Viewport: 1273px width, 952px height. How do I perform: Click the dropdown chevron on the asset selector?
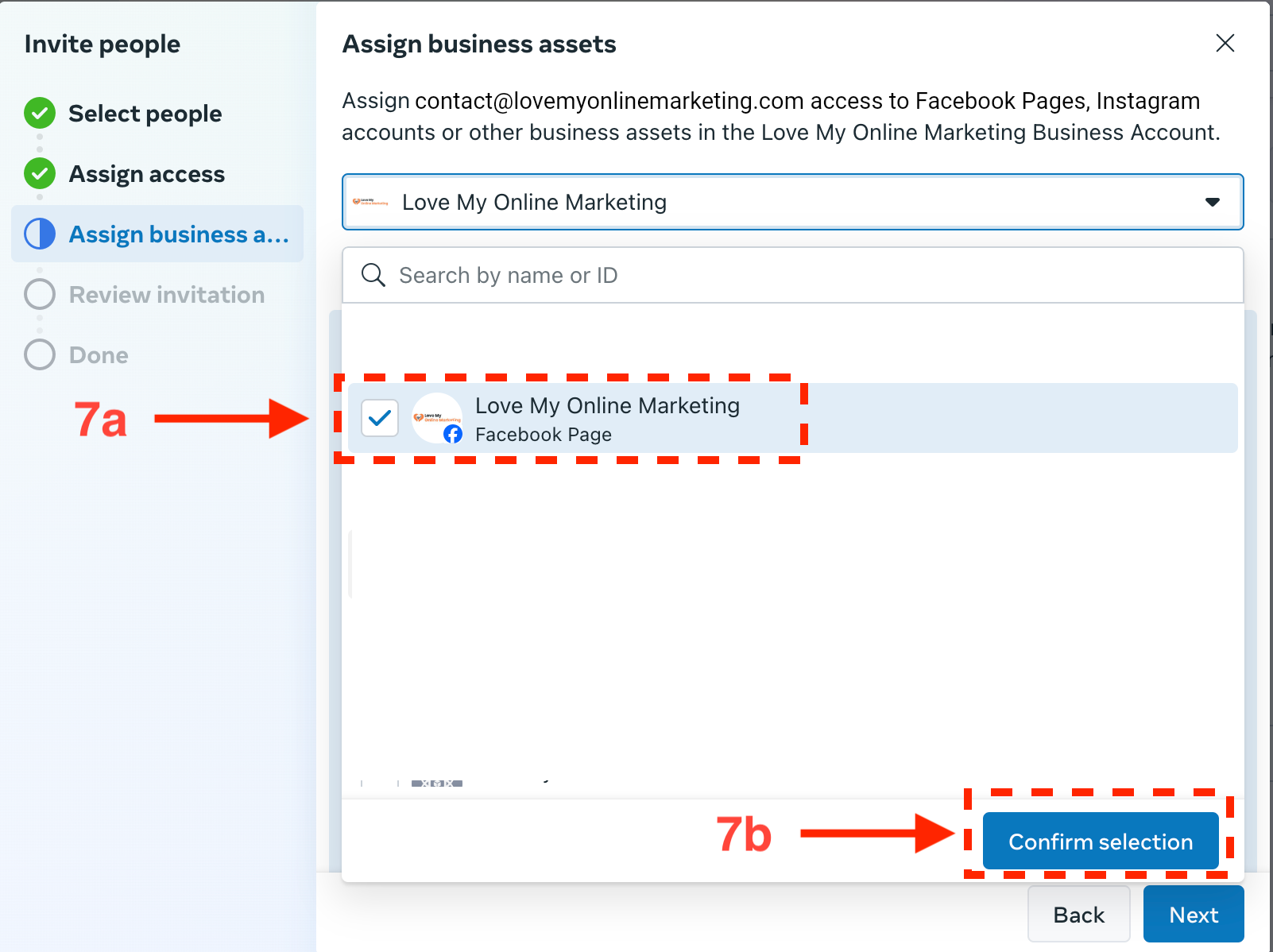(x=1211, y=202)
